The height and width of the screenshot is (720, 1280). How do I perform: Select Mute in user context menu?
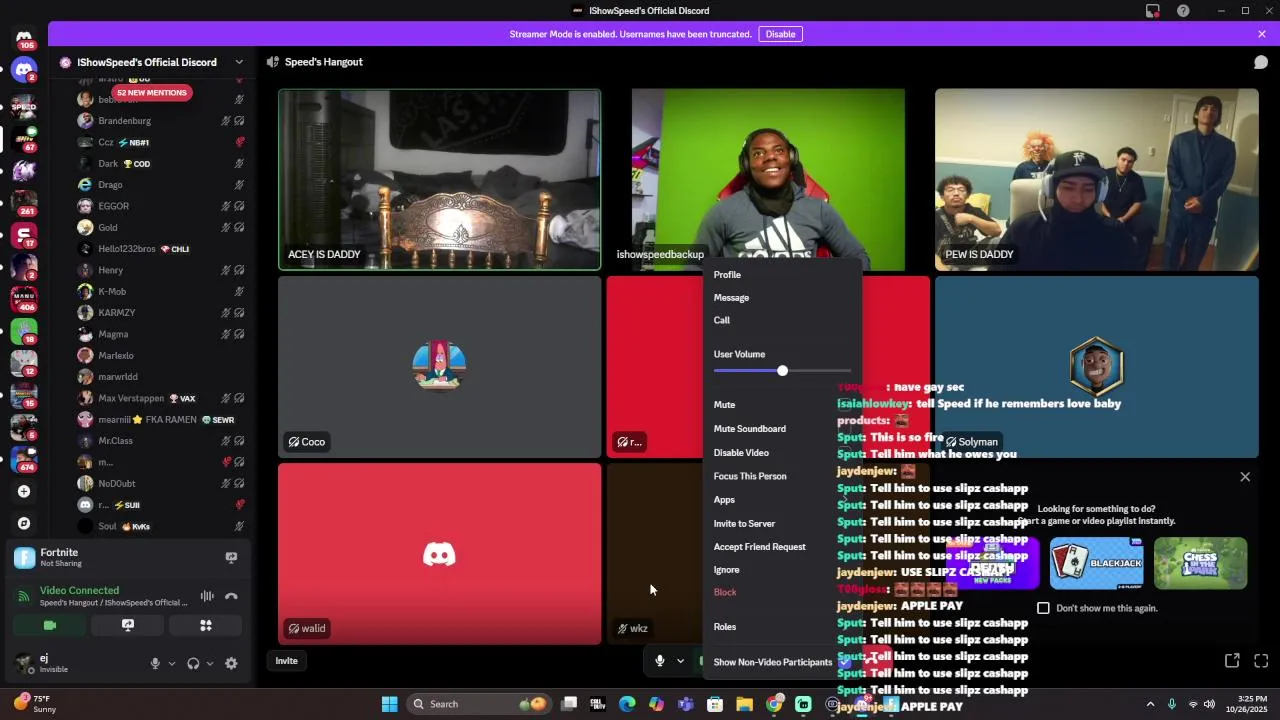pos(782,405)
